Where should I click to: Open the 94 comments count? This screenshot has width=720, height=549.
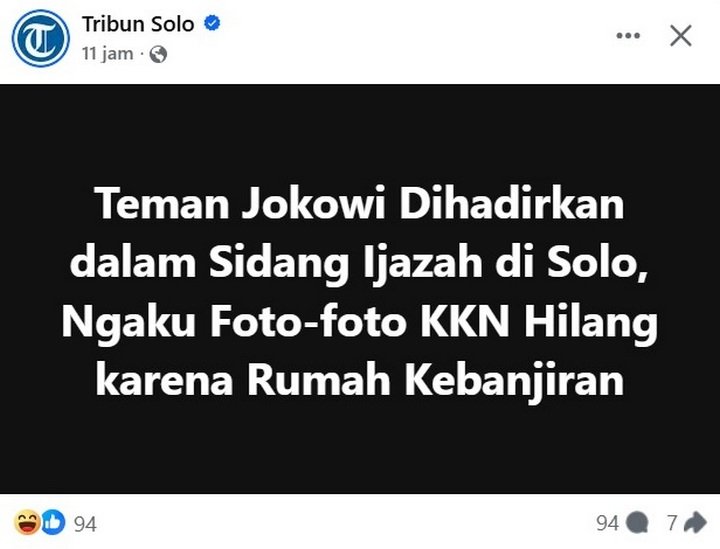[x=608, y=523]
